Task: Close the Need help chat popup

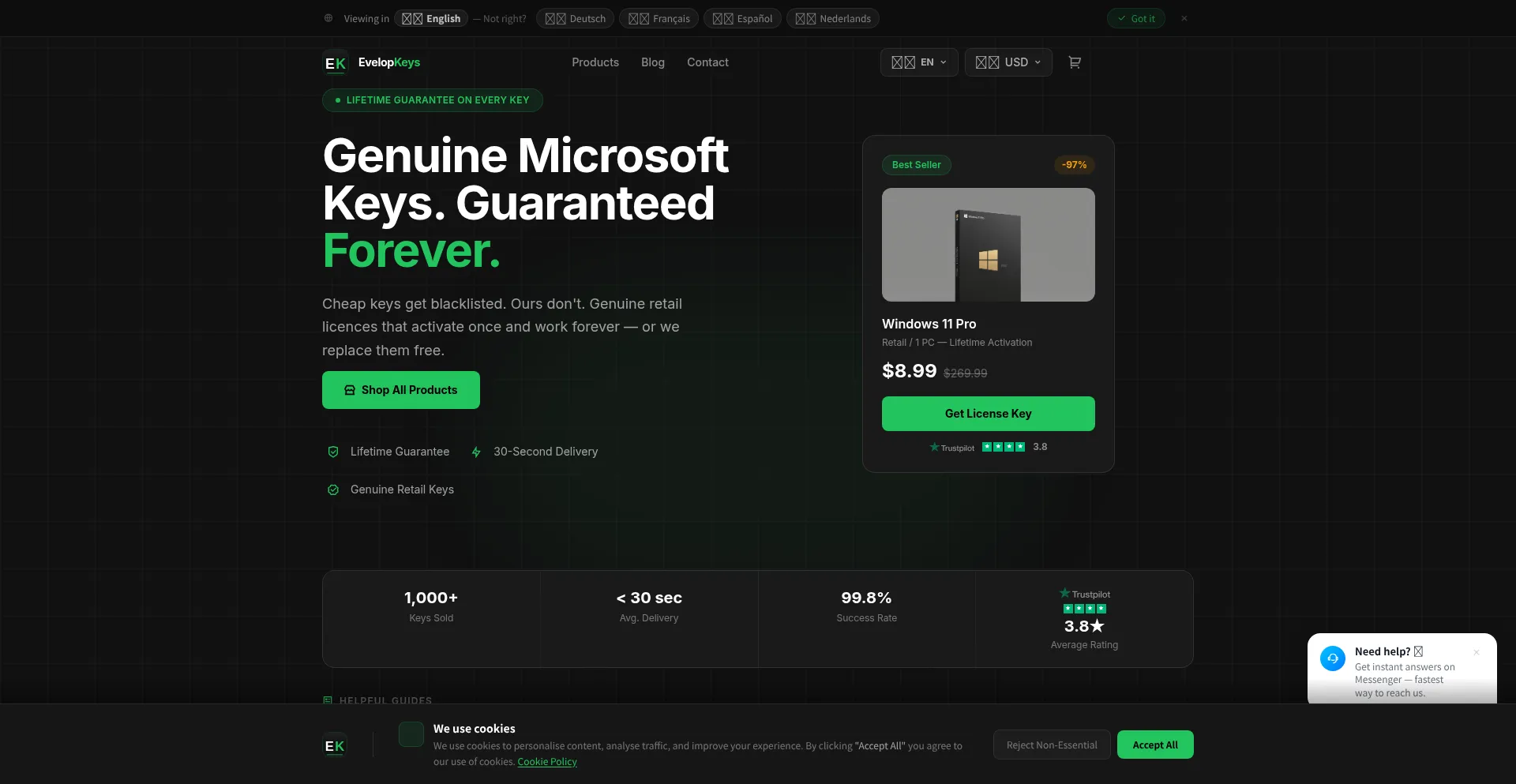Action: pos(1477,652)
